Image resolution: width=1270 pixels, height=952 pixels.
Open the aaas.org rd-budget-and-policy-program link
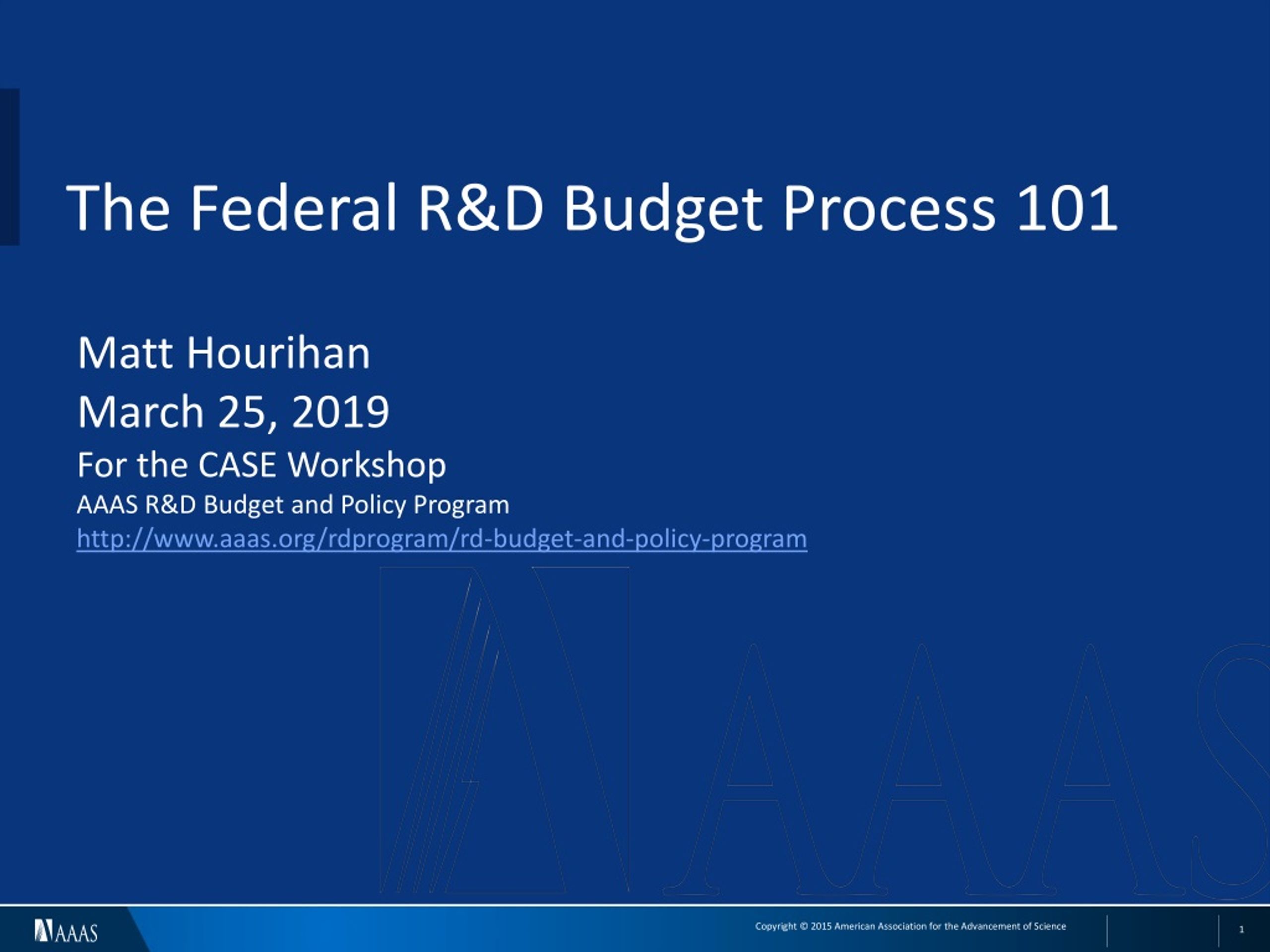tap(442, 539)
